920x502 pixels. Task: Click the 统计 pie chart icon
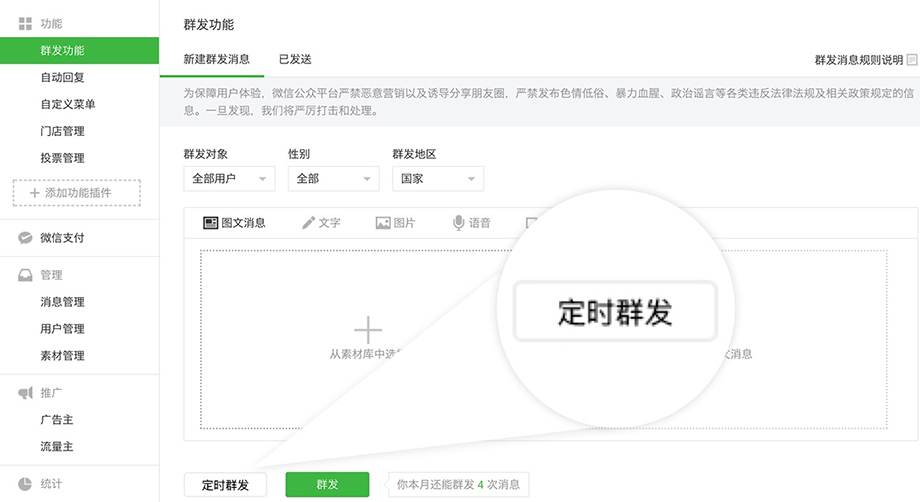click(x=25, y=484)
